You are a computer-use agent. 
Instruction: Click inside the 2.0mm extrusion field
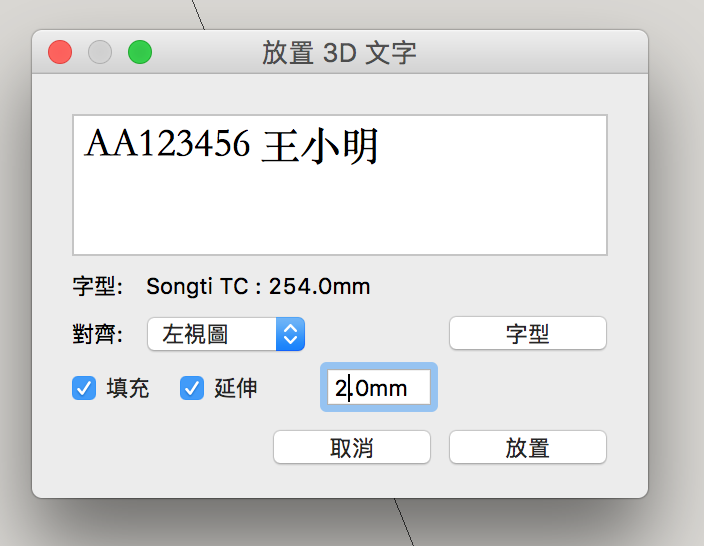point(378,387)
